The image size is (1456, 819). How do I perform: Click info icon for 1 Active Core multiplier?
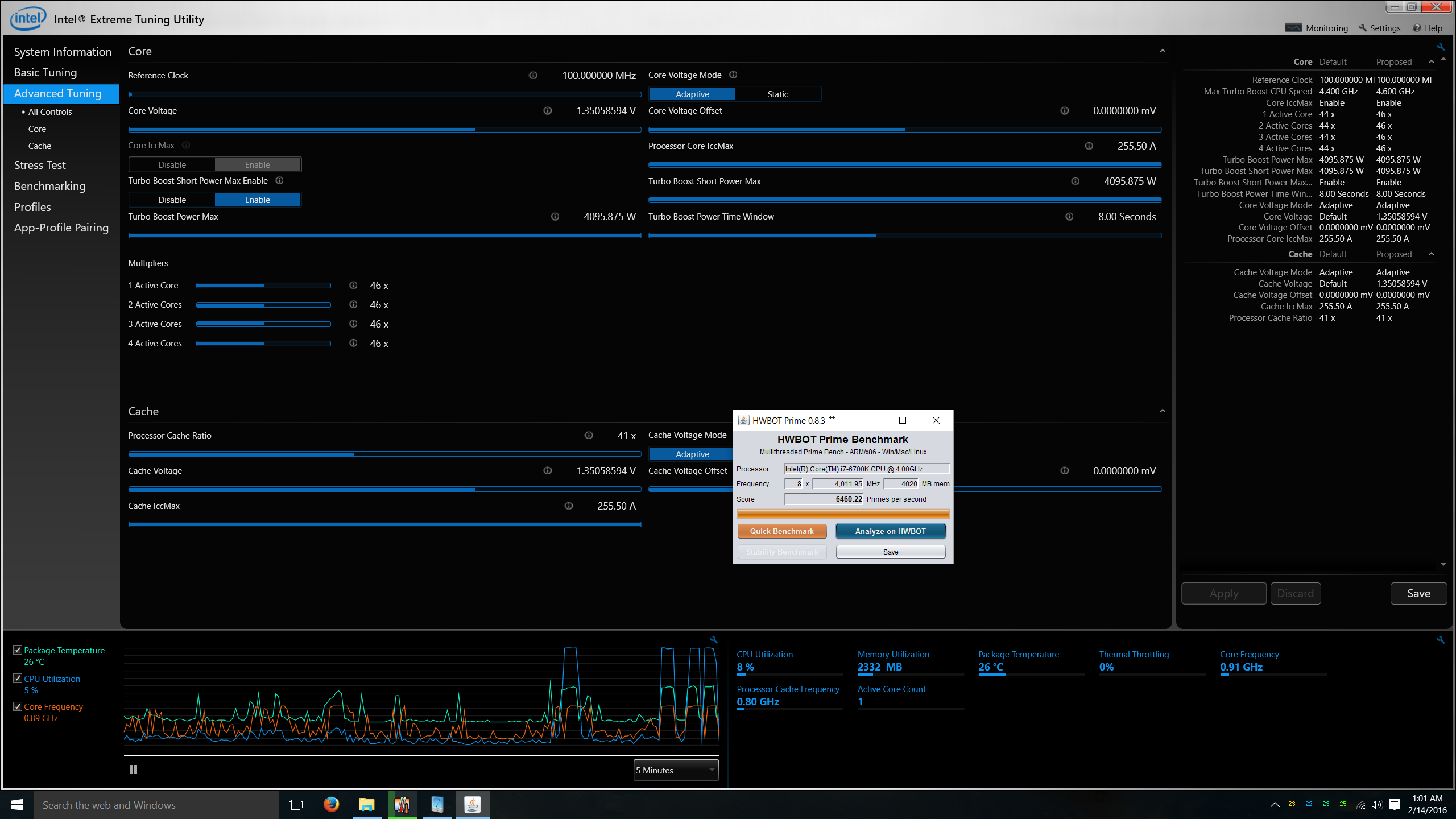click(x=353, y=286)
